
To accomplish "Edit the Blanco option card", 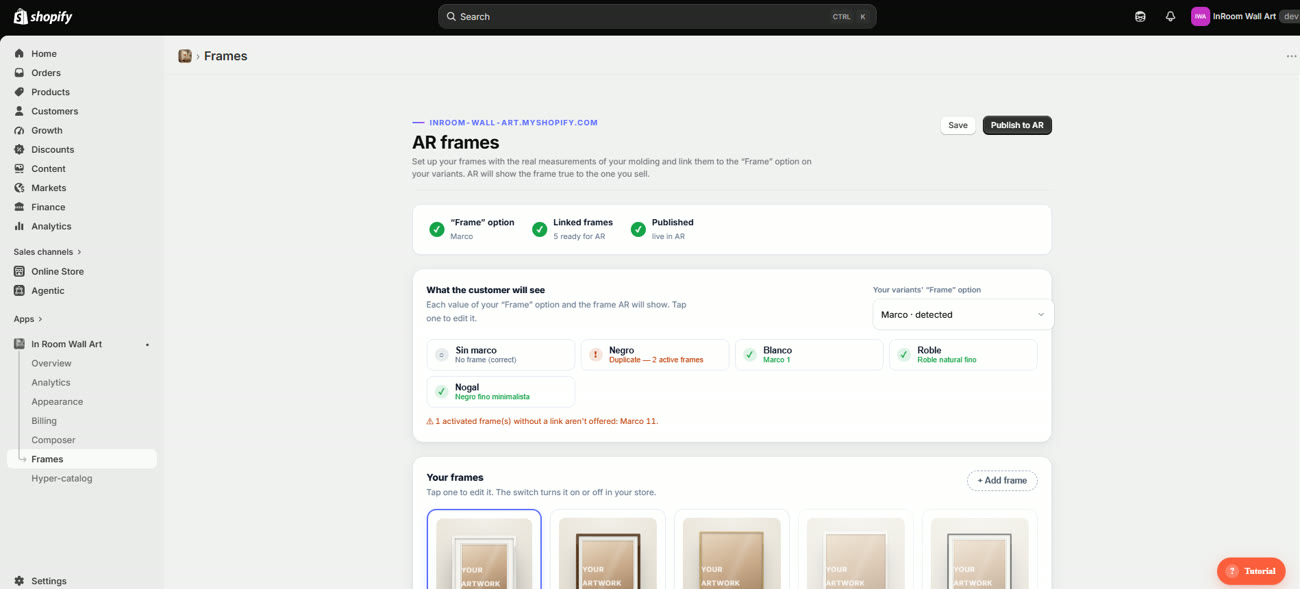I will pyautogui.click(x=809, y=355).
